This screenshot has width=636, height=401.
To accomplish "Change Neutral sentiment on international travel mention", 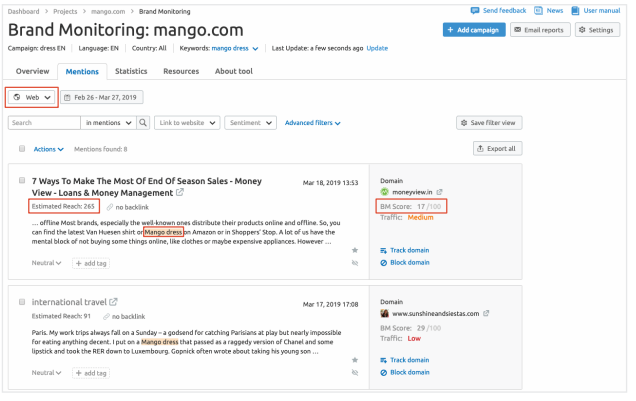I will [x=47, y=373].
